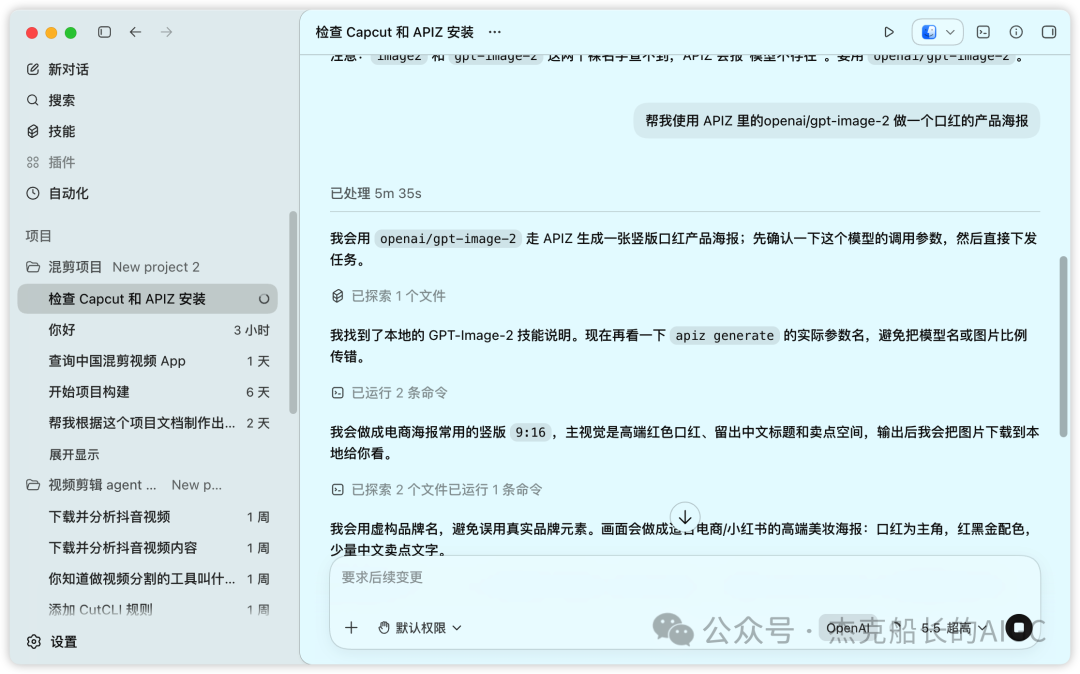Click the 视频剪辑 agent folder icon

tap(32, 485)
